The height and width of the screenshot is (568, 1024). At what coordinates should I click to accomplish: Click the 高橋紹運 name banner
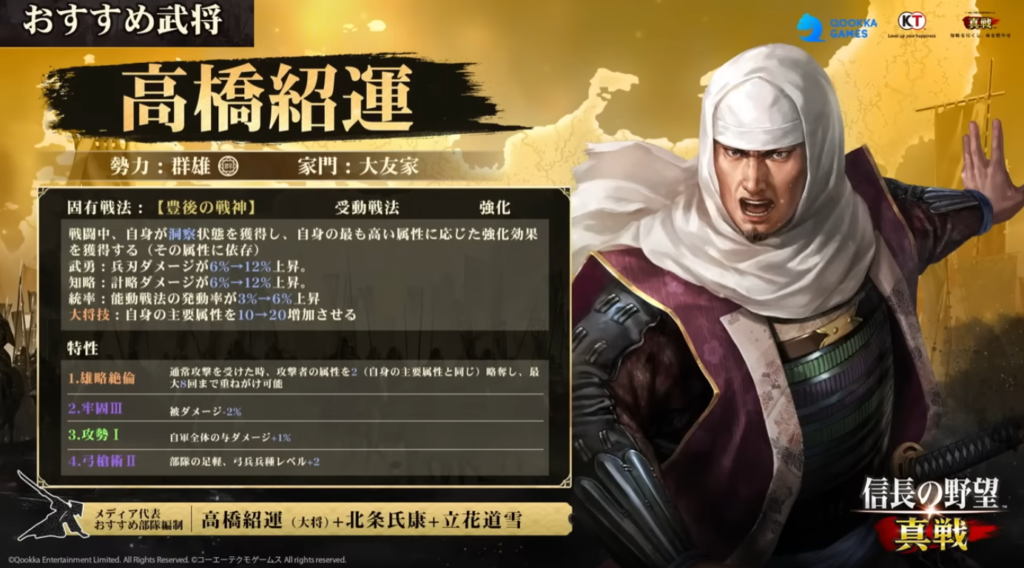(x=266, y=99)
